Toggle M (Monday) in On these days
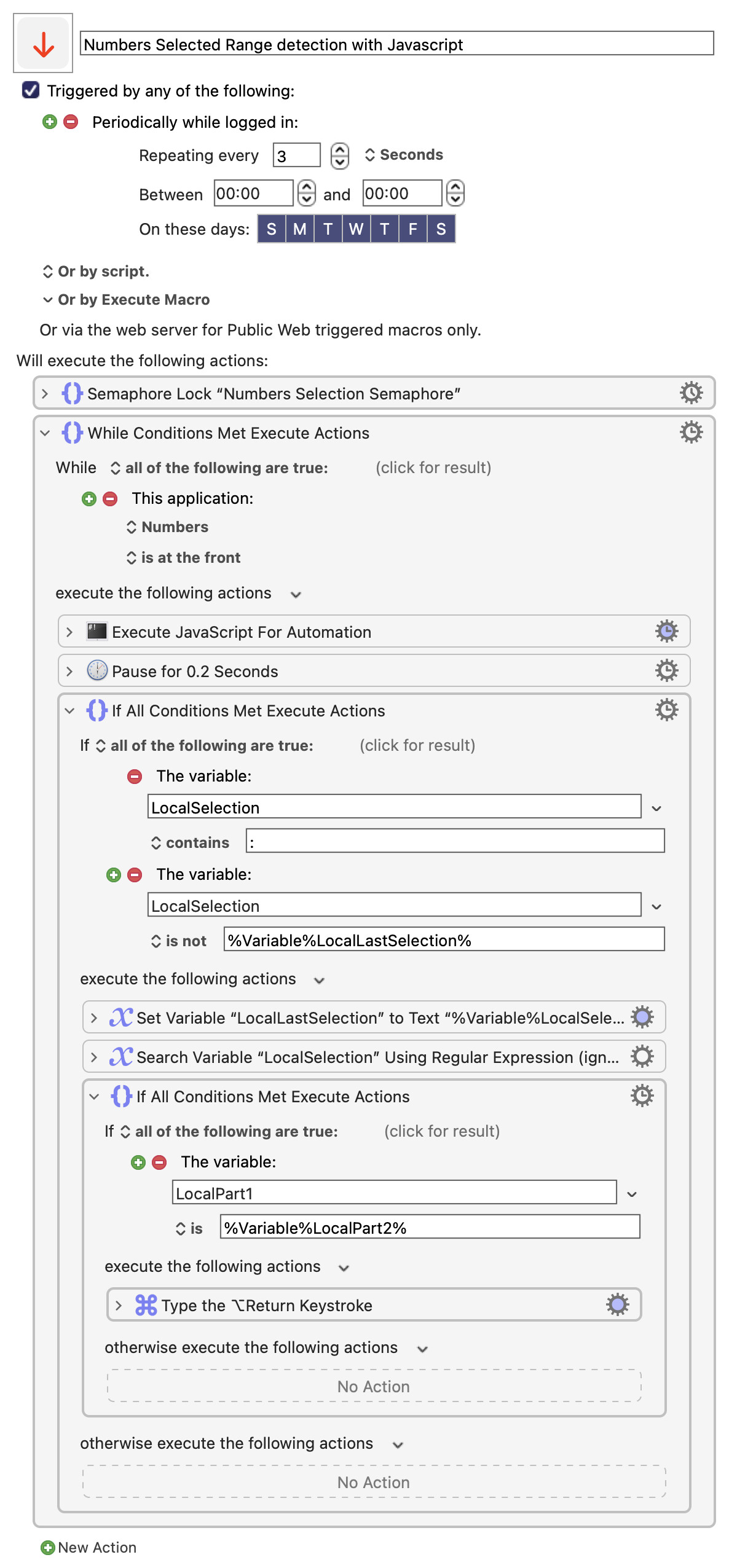 [300, 229]
